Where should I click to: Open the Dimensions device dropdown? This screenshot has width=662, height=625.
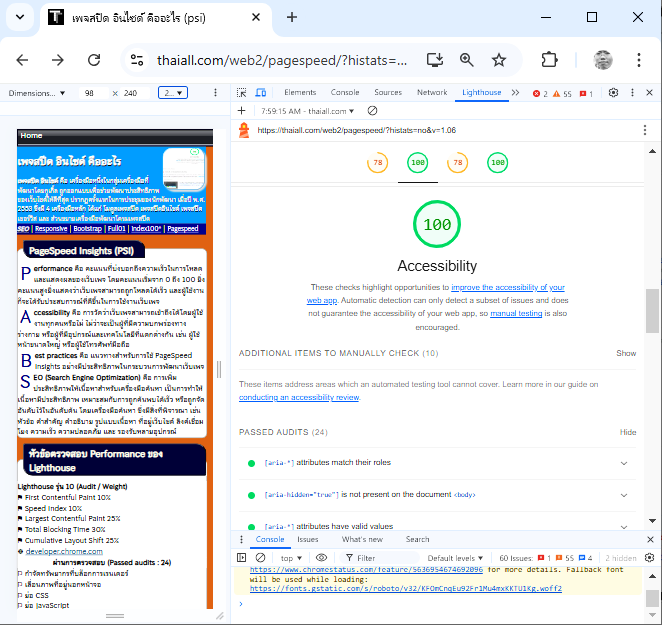tap(38, 93)
